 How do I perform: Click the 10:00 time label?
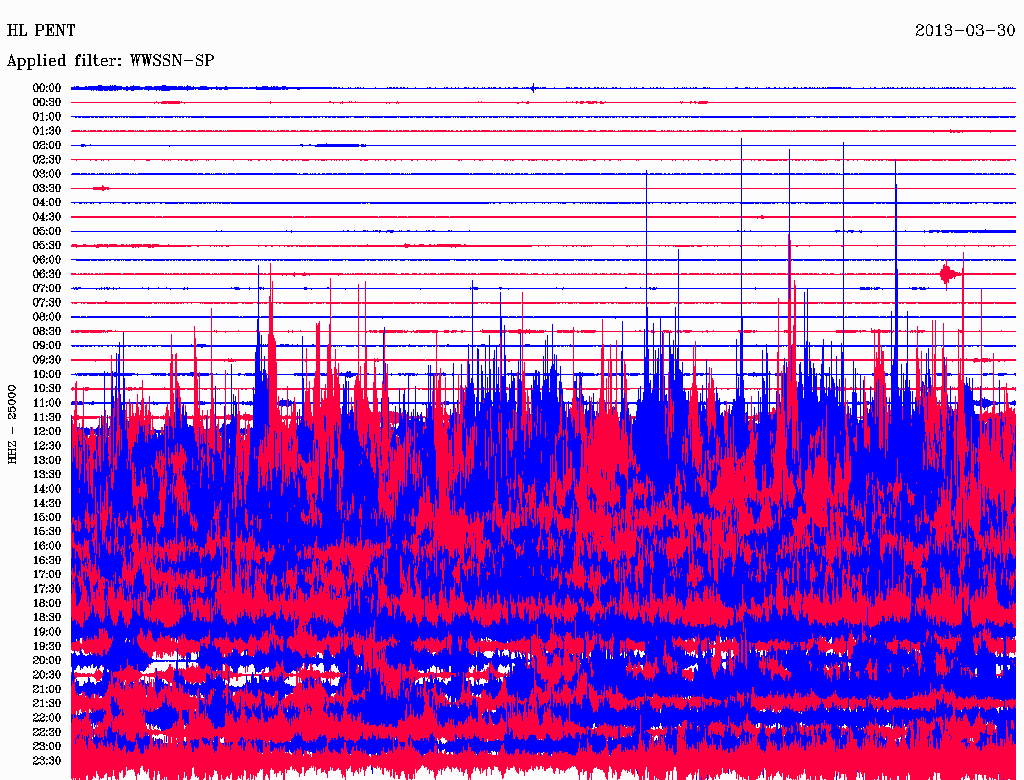point(46,374)
